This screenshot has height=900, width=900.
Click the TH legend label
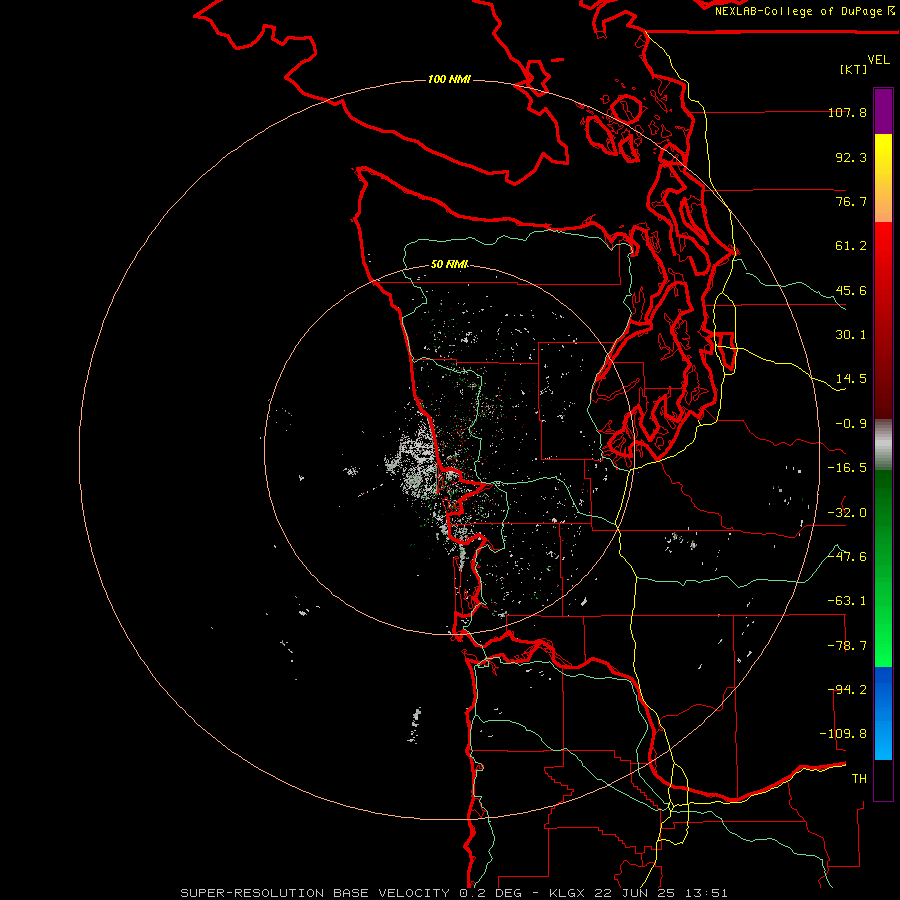click(859, 779)
